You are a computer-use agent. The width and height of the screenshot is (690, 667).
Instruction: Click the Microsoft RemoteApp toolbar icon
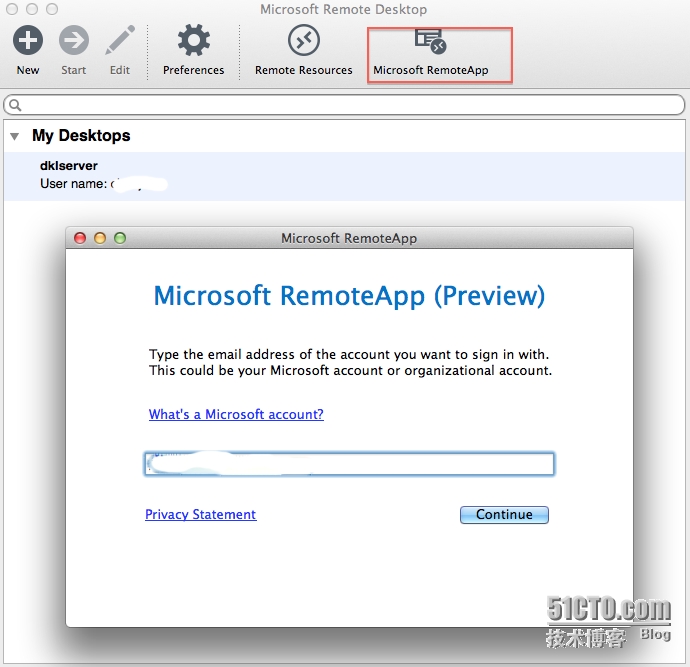pos(430,41)
